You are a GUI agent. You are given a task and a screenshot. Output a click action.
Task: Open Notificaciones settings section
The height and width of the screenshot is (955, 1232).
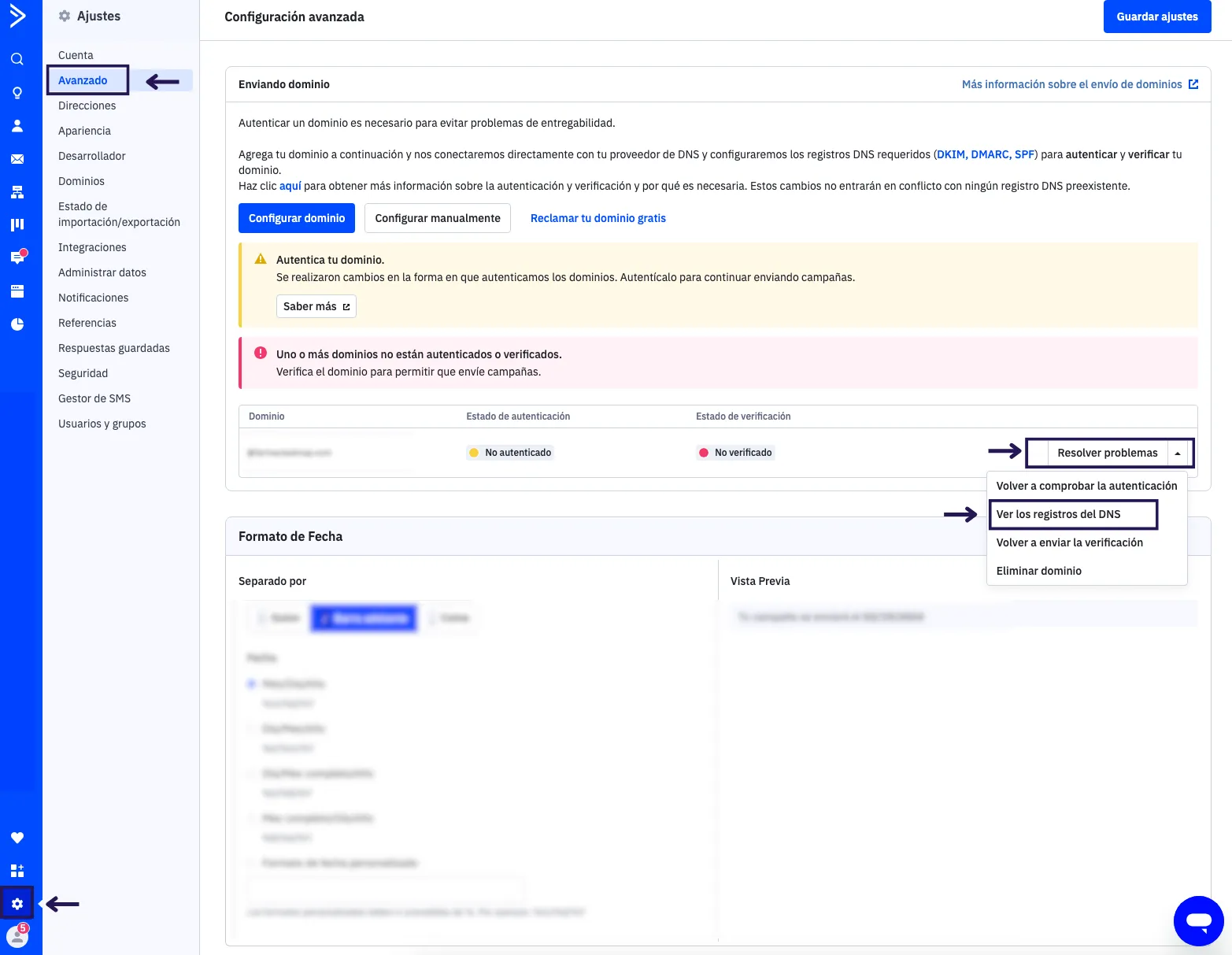(x=93, y=298)
